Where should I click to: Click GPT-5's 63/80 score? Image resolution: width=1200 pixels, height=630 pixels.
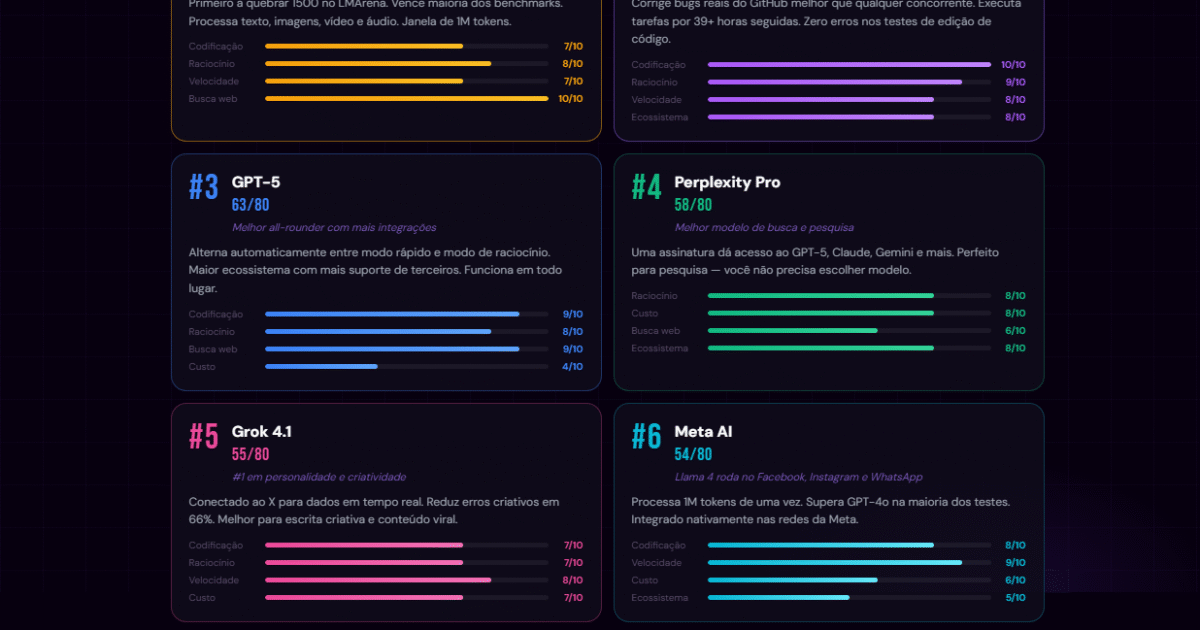tap(251, 205)
